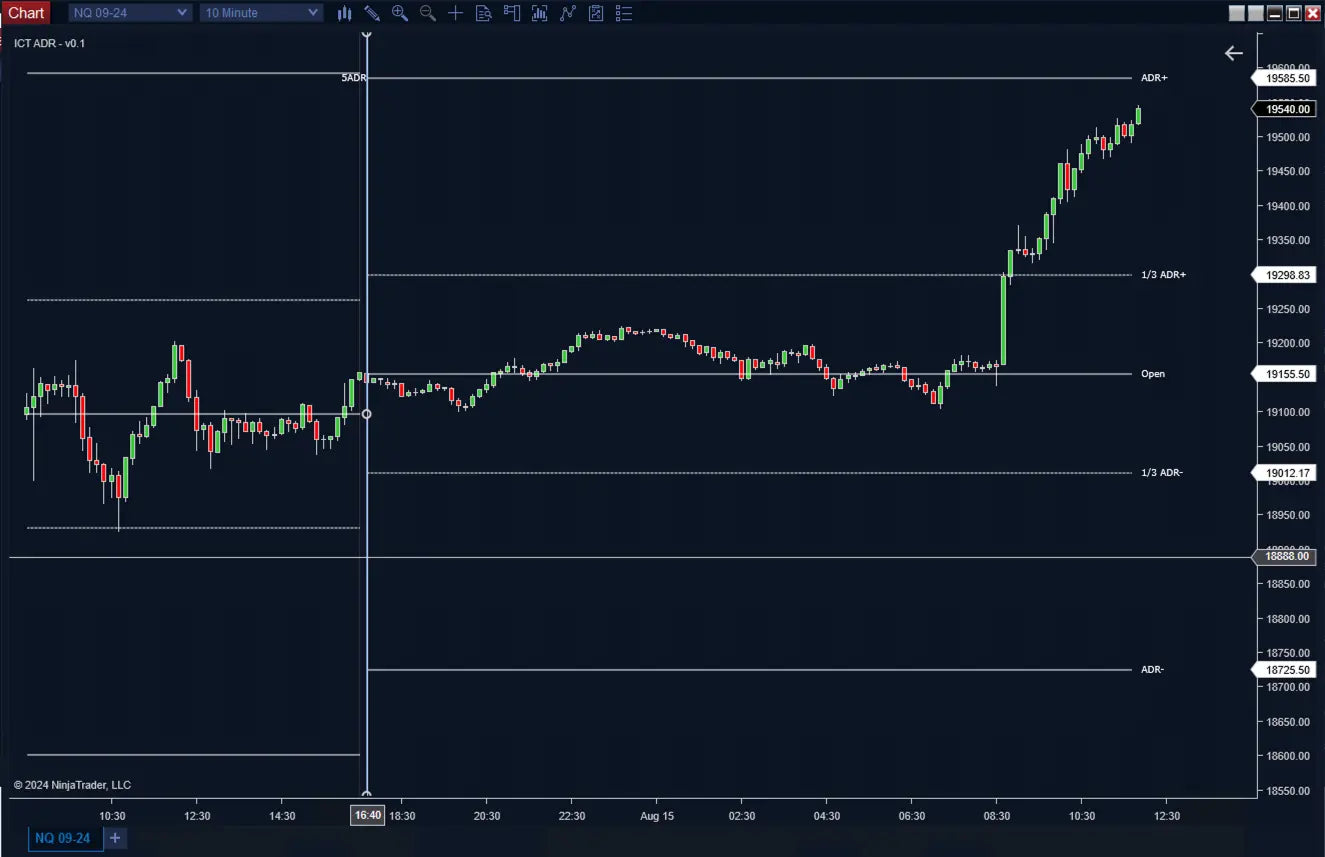
Task: Select the drawing tools pencil icon
Action: pyautogui.click(x=372, y=13)
